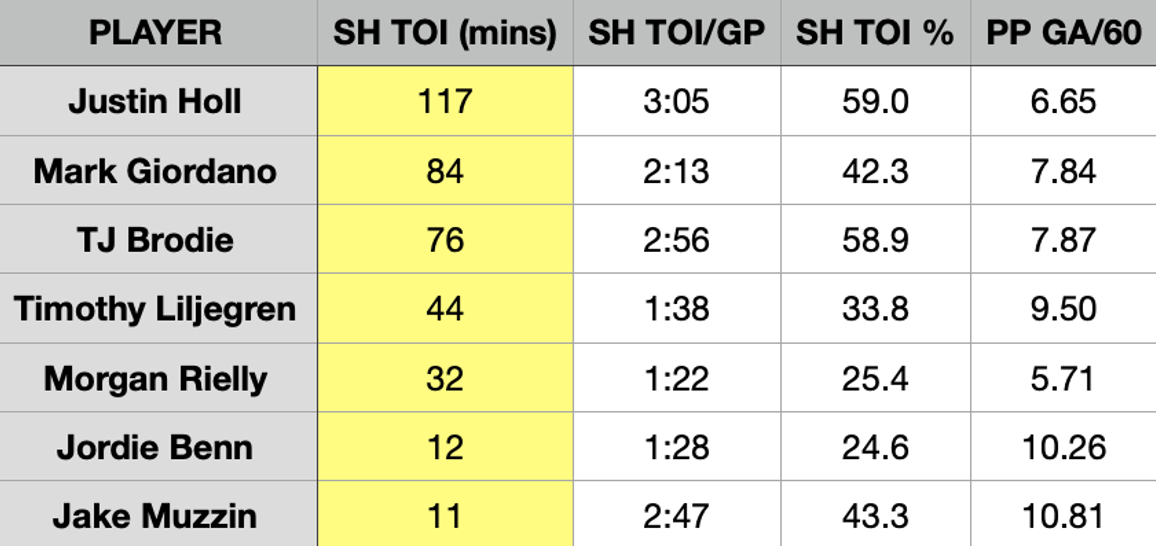Select the Jake Muzzin name cell
The width and height of the screenshot is (1156, 546).
click(x=155, y=516)
